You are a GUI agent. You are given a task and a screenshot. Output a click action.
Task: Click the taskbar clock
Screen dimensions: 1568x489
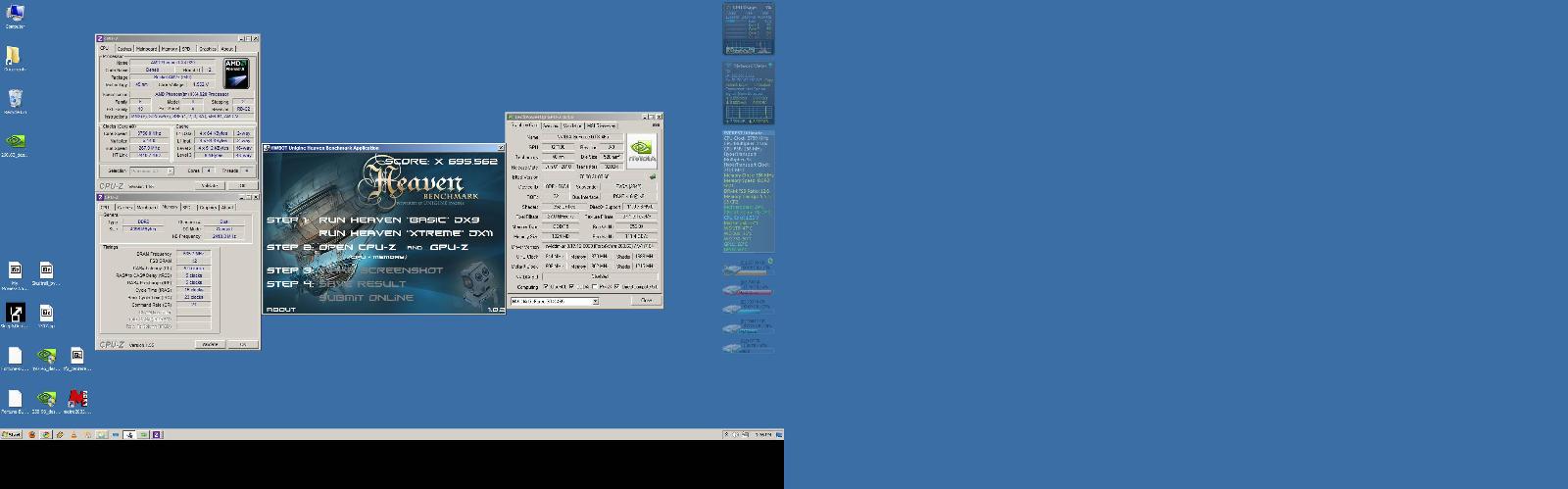(x=763, y=434)
